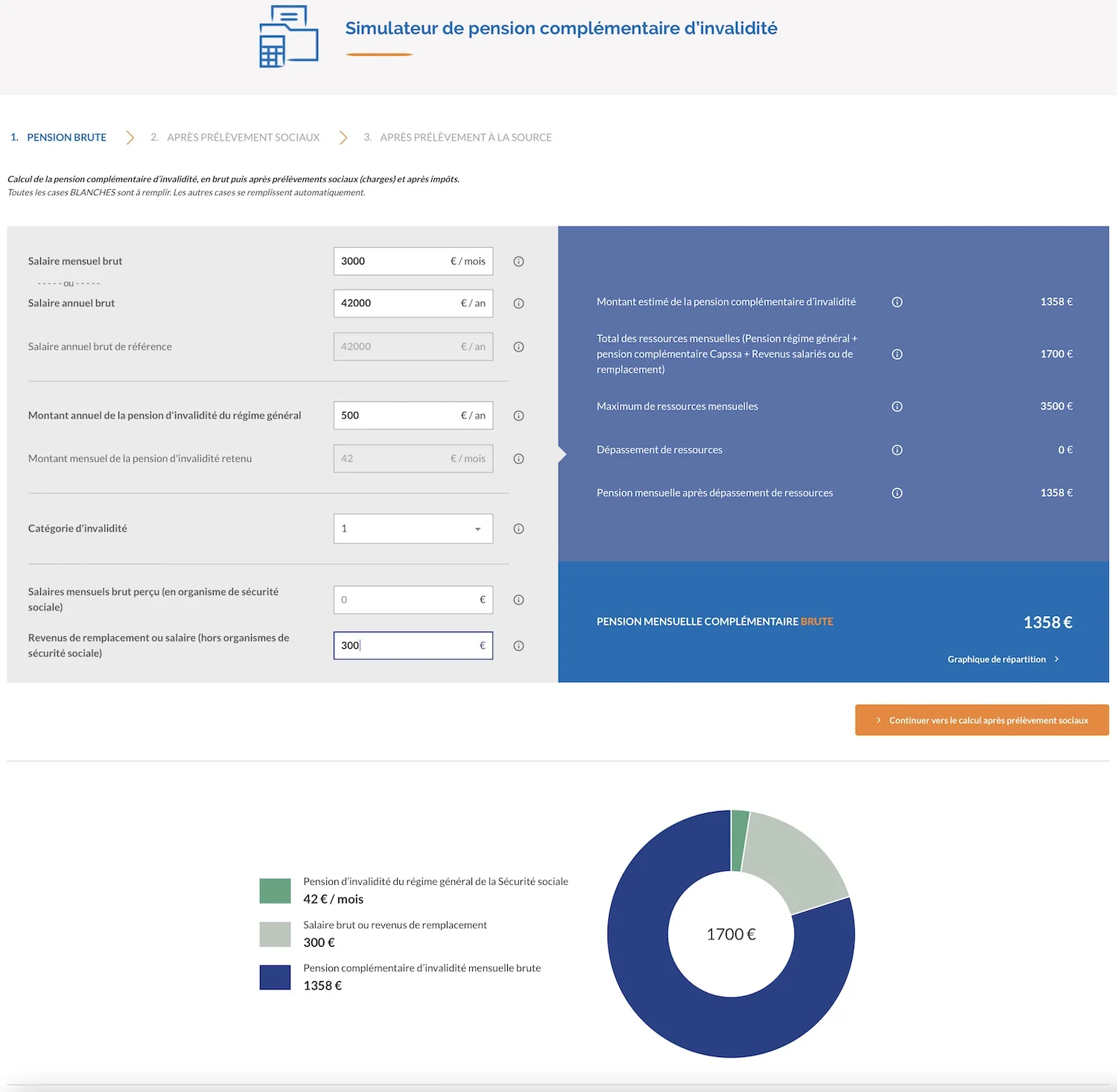
Task: Select the Pension brute step
Action: point(66,137)
